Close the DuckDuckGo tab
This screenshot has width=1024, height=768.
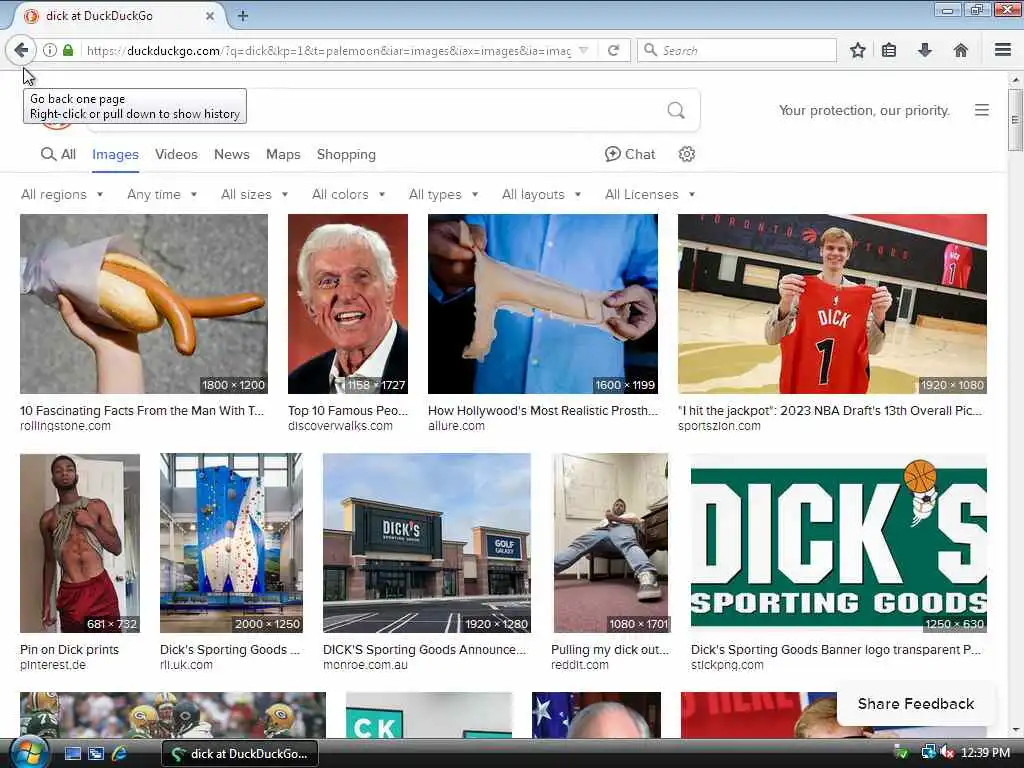point(210,16)
